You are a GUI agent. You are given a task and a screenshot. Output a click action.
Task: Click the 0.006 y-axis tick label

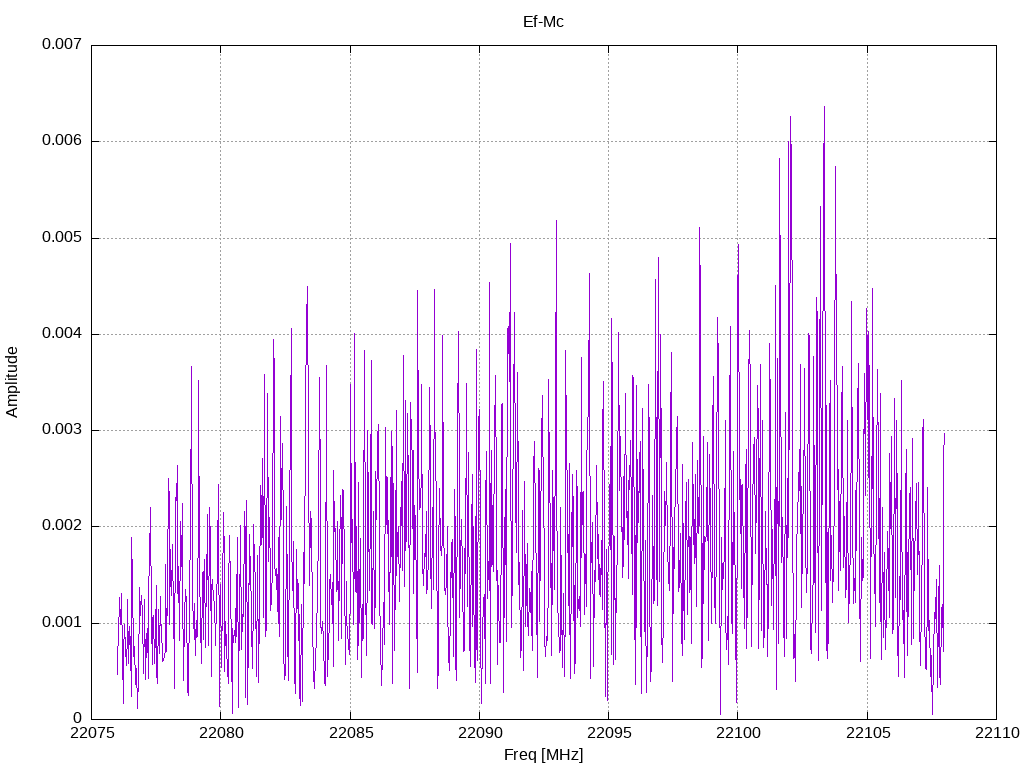pos(62,140)
